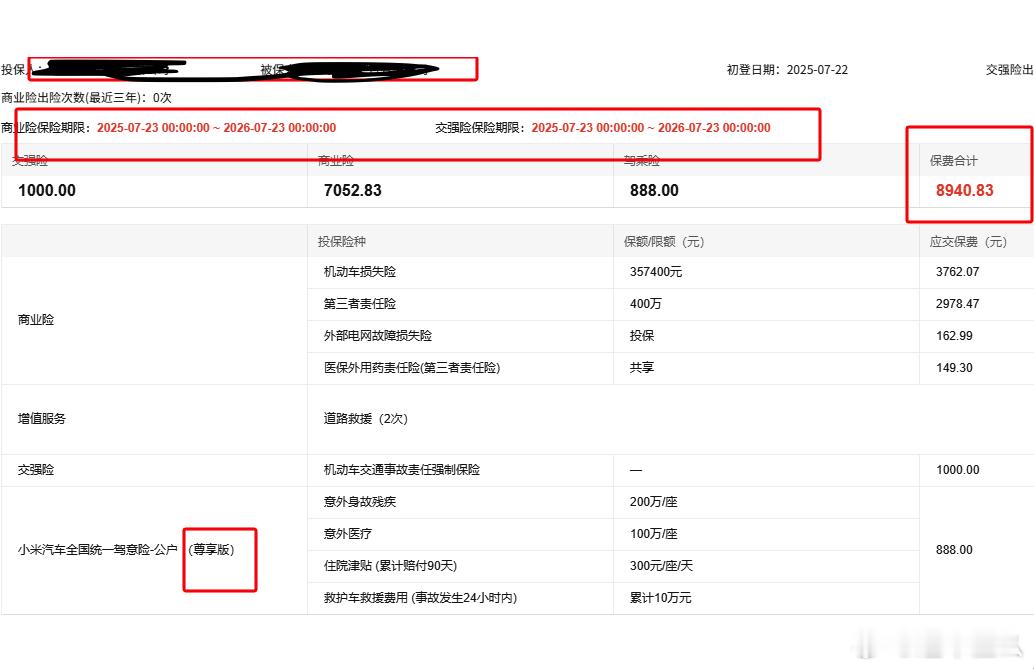Click the 保额/限额（元） column header
The width and height of the screenshot is (1034, 669).
click(x=664, y=241)
